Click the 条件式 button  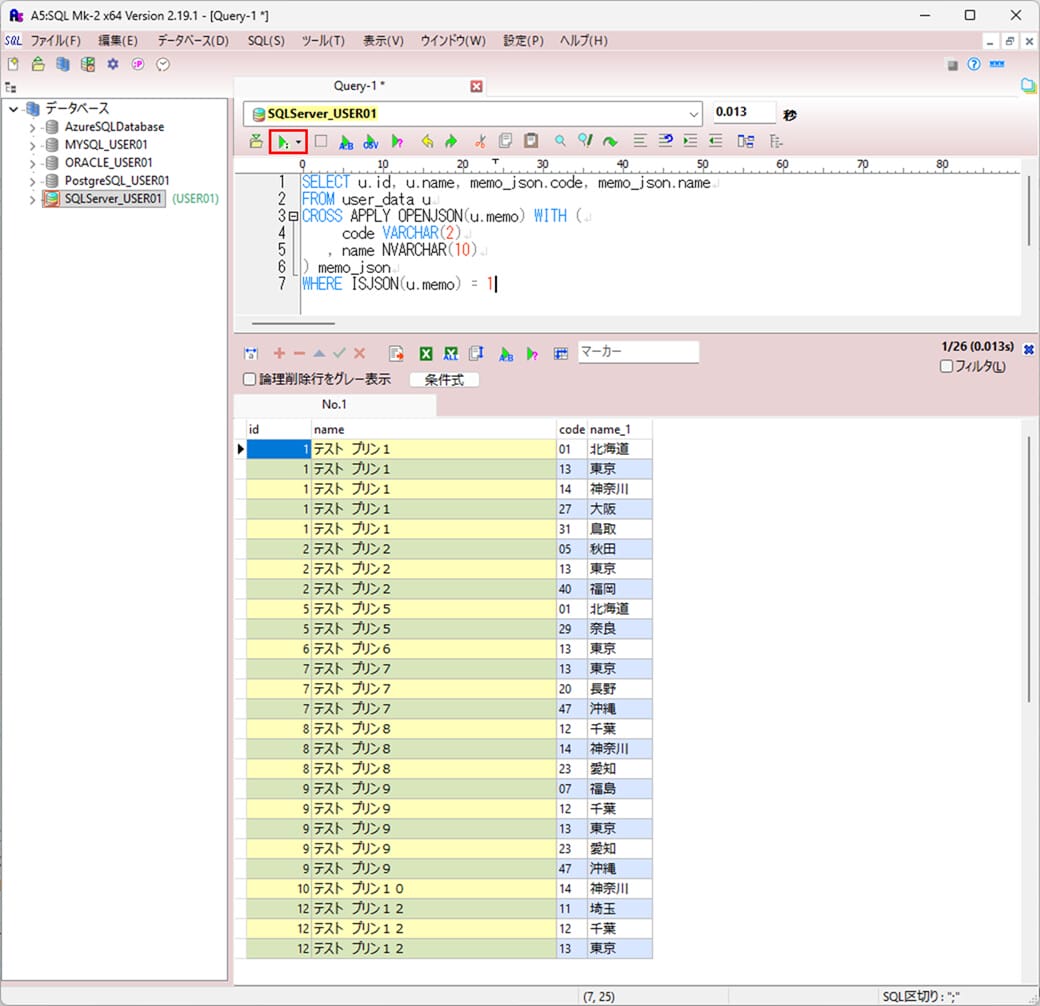point(444,380)
